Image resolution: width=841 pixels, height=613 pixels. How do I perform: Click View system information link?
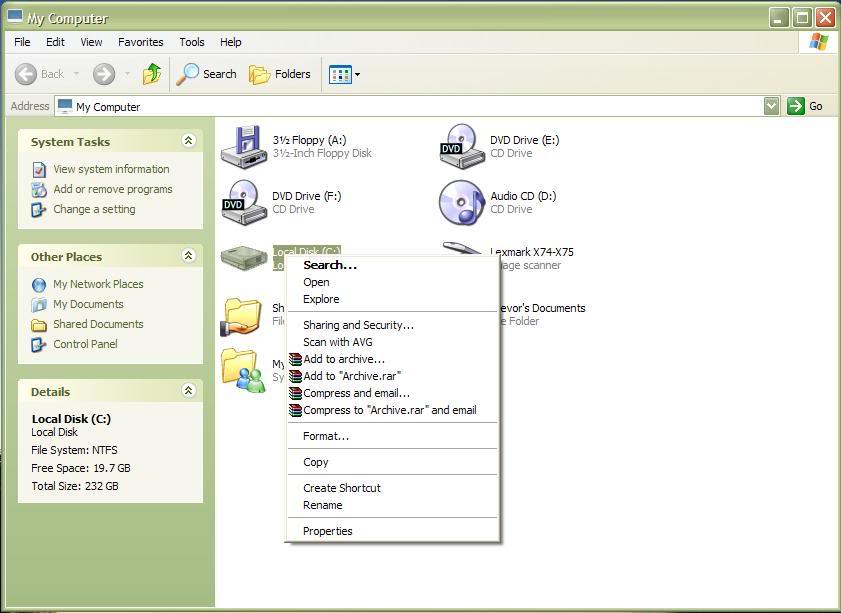[x=110, y=169]
